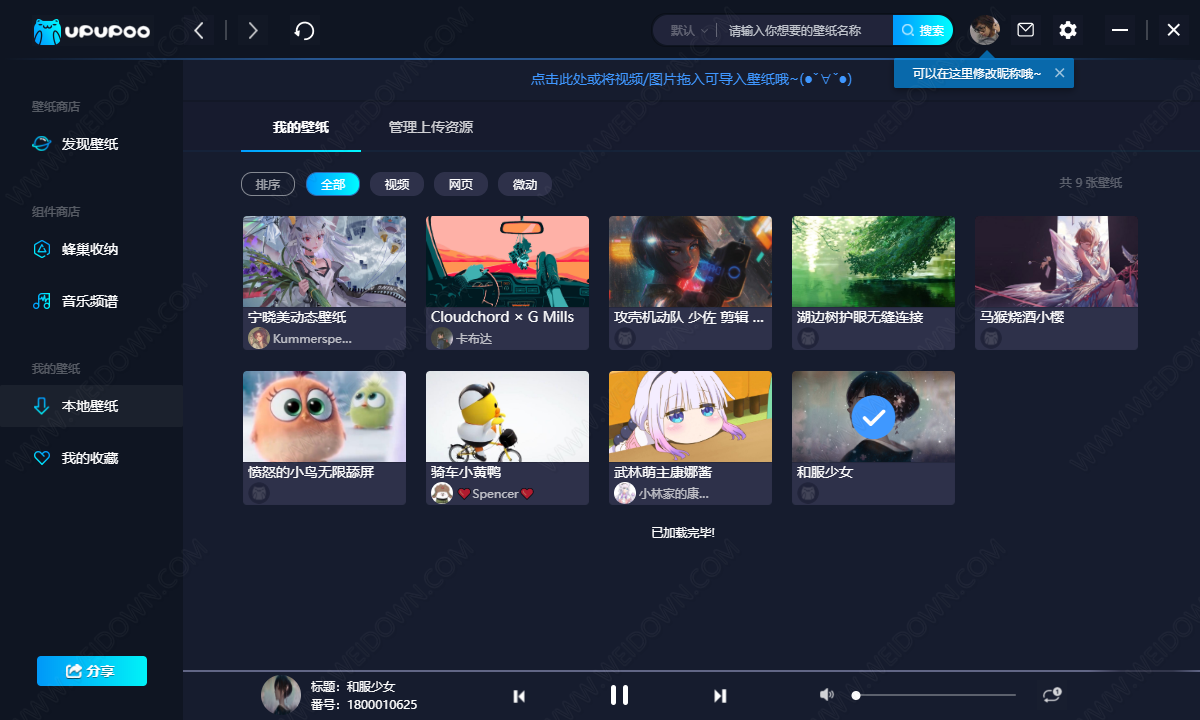This screenshot has height=720, width=1200.
Task: Select the 攻壳机动队 wallpaper thumbnail
Action: [690, 261]
